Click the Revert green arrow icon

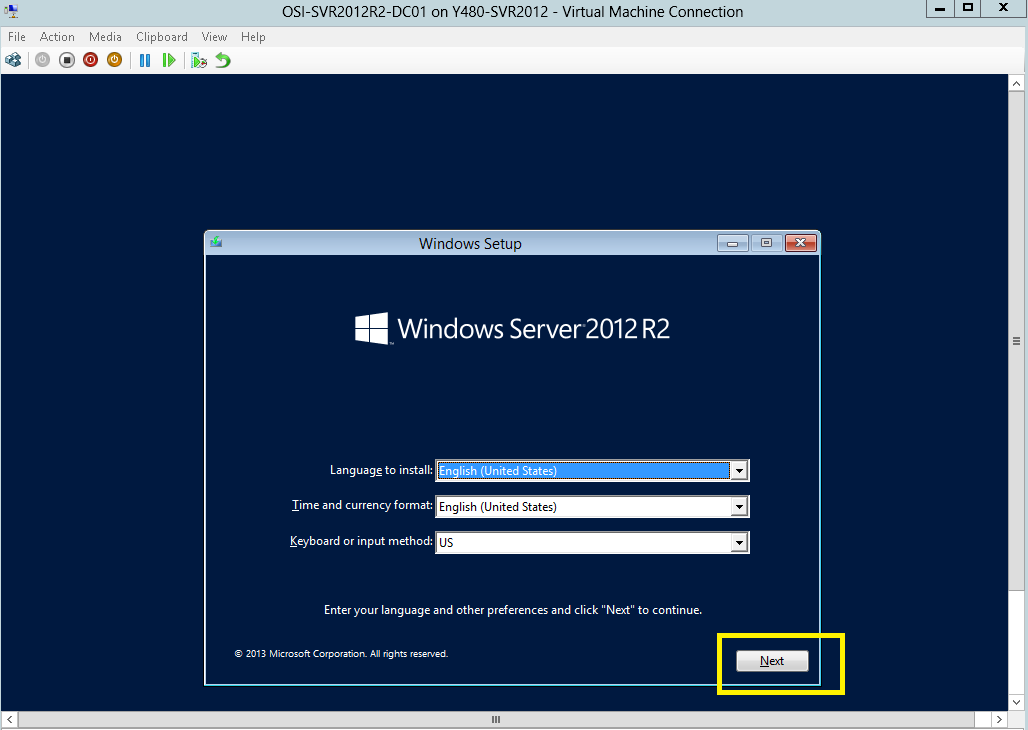pyautogui.click(x=223, y=60)
